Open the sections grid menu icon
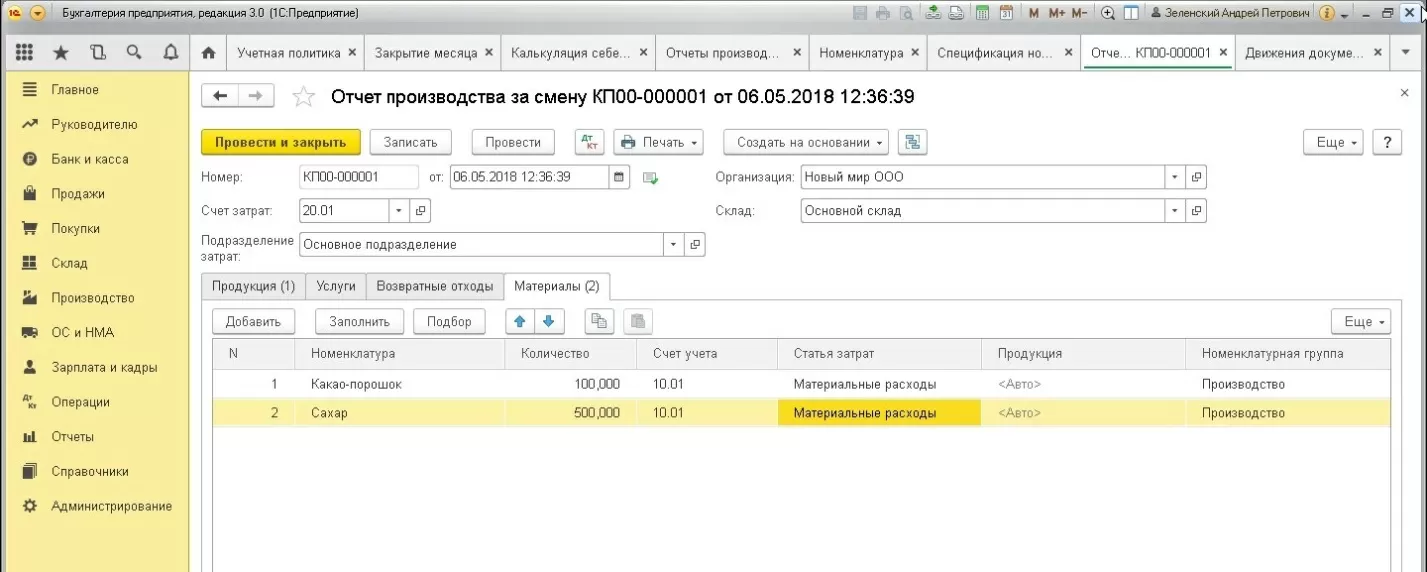Screen dimensions: 1427x572 [x=25, y=52]
